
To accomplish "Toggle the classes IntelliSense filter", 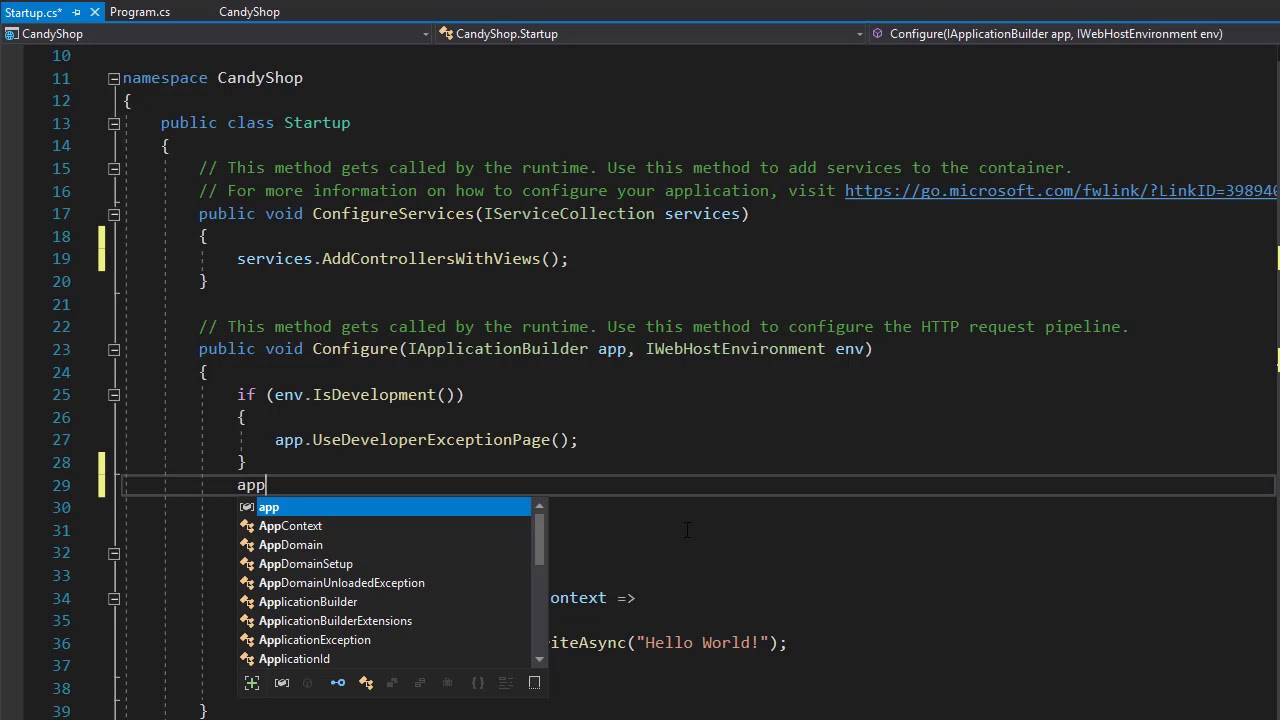I will click(366, 683).
